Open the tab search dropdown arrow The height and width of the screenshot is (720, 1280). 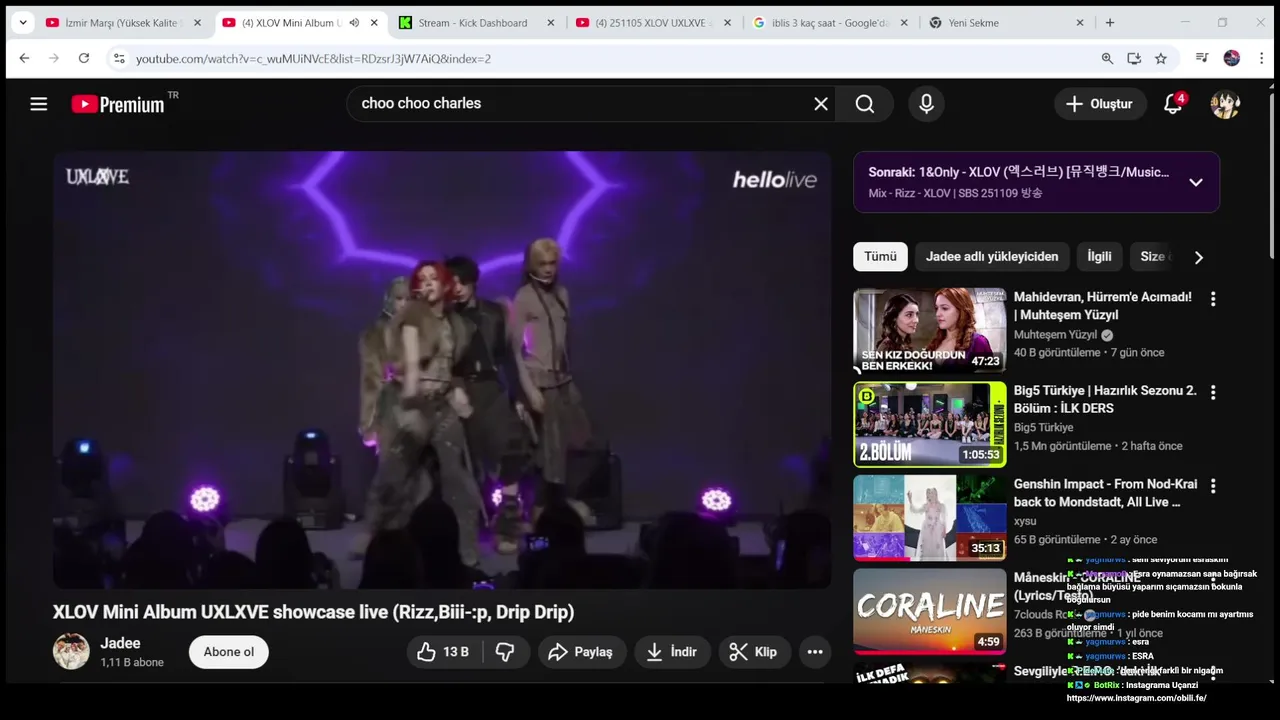pyautogui.click(x=23, y=22)
